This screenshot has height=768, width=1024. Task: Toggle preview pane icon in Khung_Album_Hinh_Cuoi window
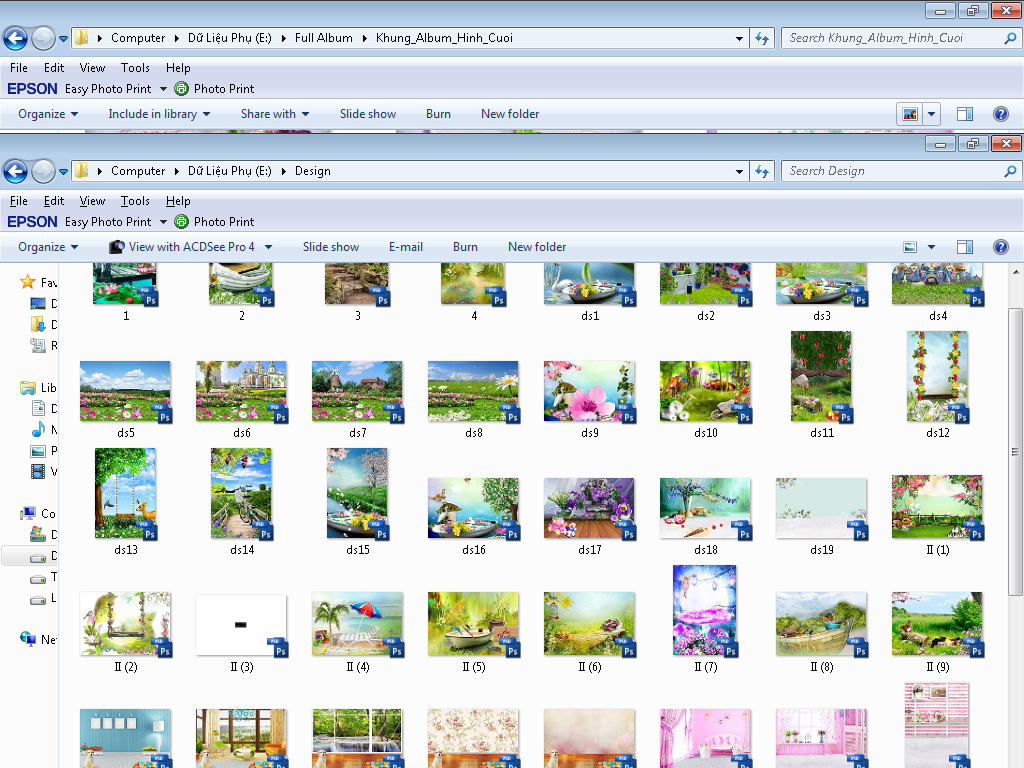tap(965, 114)
